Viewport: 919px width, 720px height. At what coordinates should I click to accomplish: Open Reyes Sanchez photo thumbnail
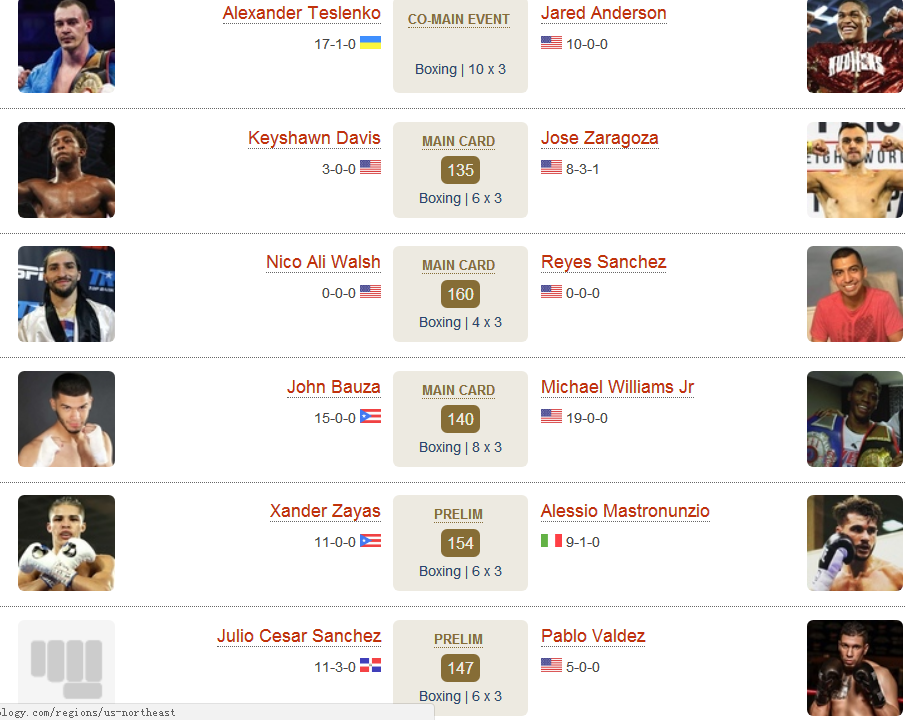pyautogui.click(x=855, y=294)
